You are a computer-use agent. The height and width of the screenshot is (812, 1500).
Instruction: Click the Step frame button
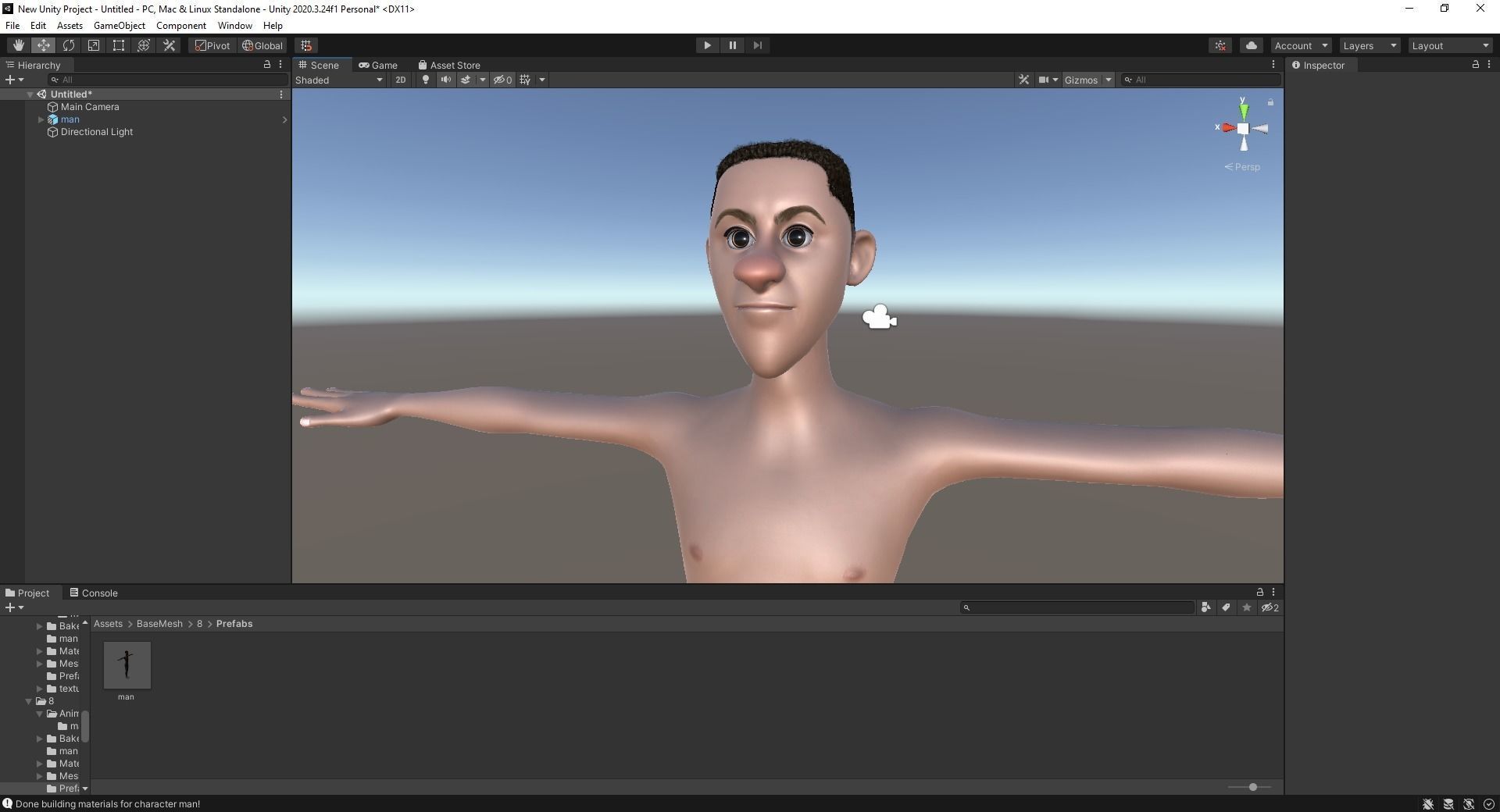[x=757, y=45]
